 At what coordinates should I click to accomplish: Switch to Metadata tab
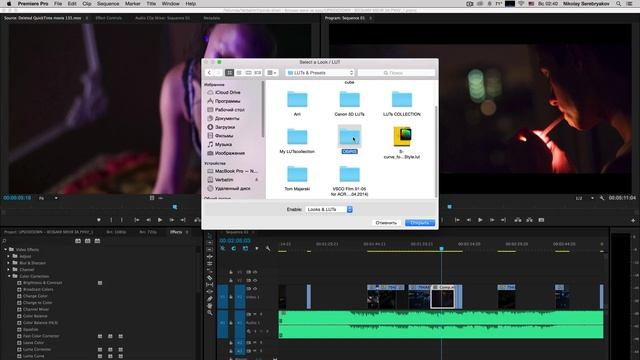click(211, 18)
